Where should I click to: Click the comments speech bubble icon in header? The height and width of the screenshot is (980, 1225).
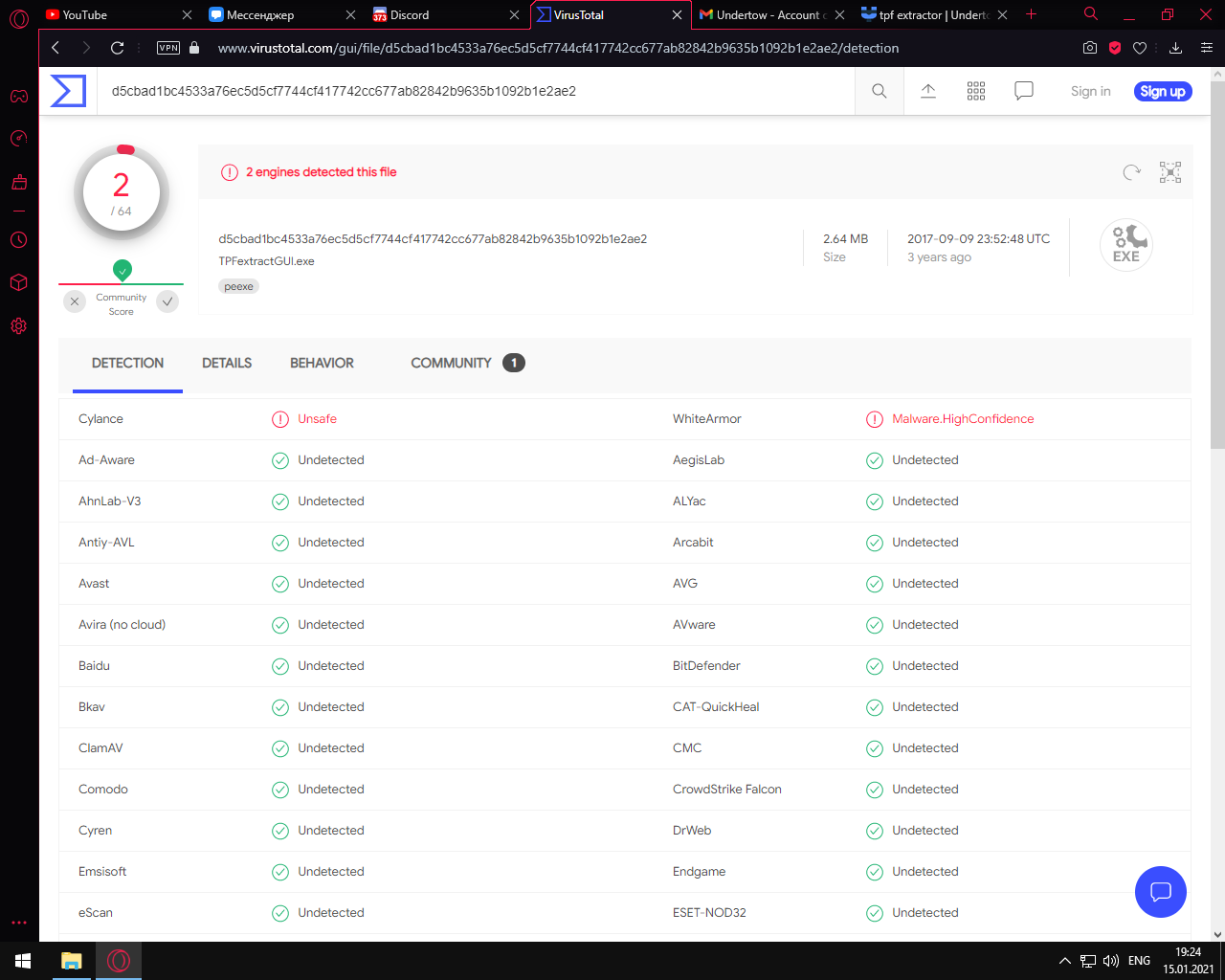(x=1024, y=91)
